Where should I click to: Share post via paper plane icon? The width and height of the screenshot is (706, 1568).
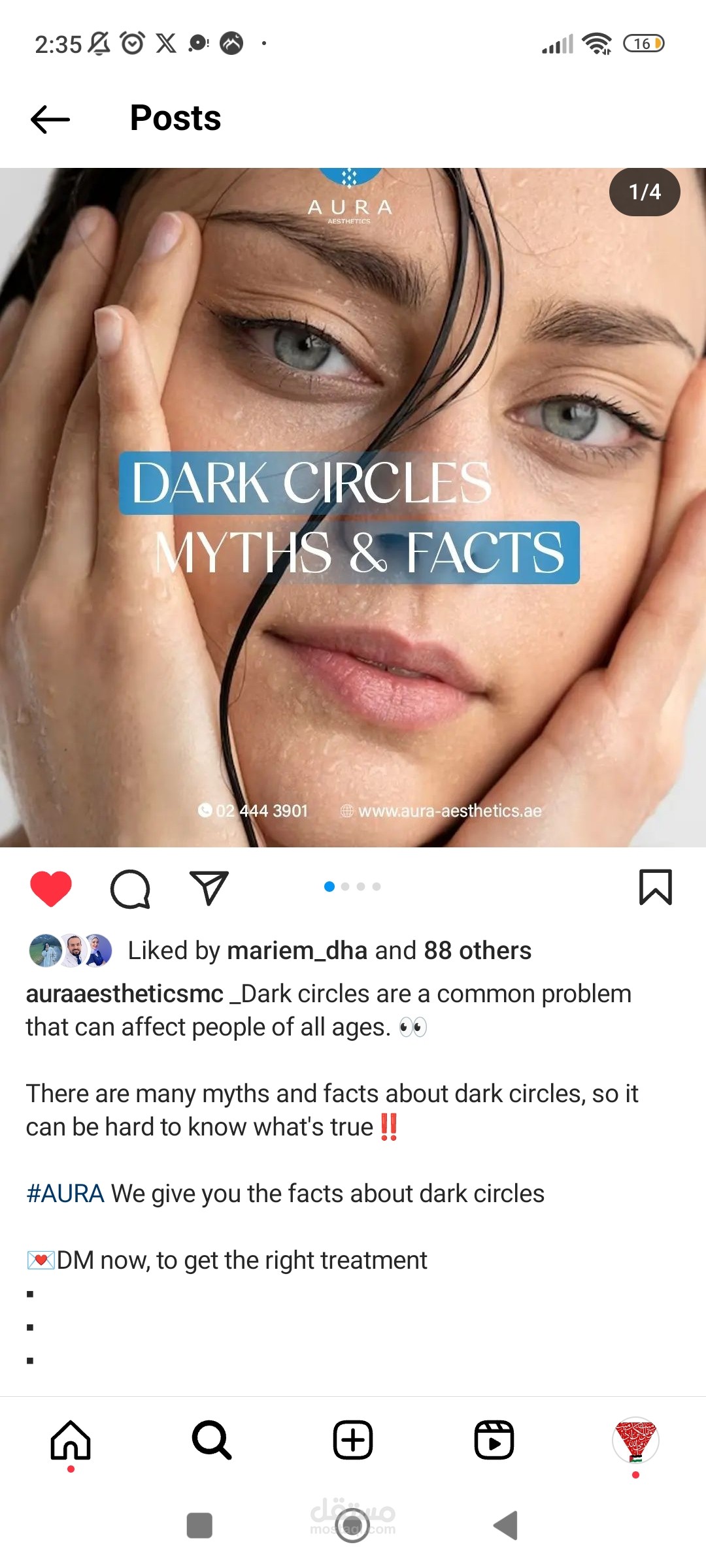pos(209,888)
